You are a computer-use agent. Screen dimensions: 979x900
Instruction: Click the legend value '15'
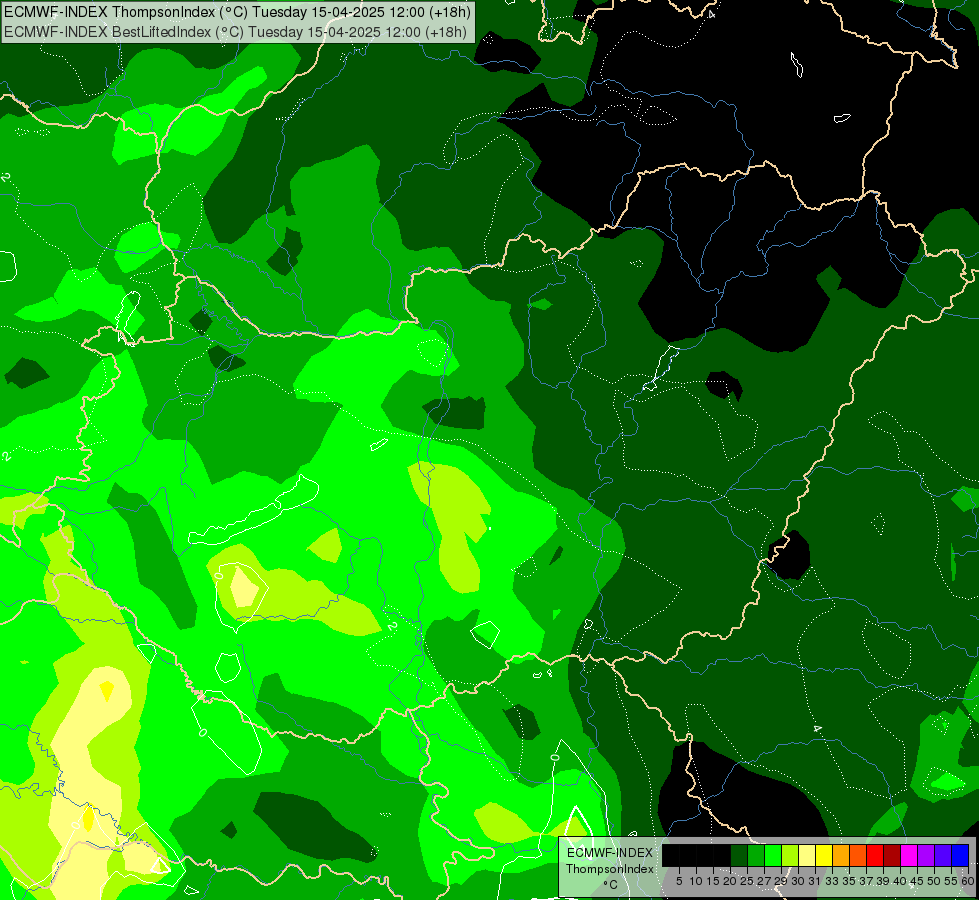pyautogui.click(x=713, y=881)
